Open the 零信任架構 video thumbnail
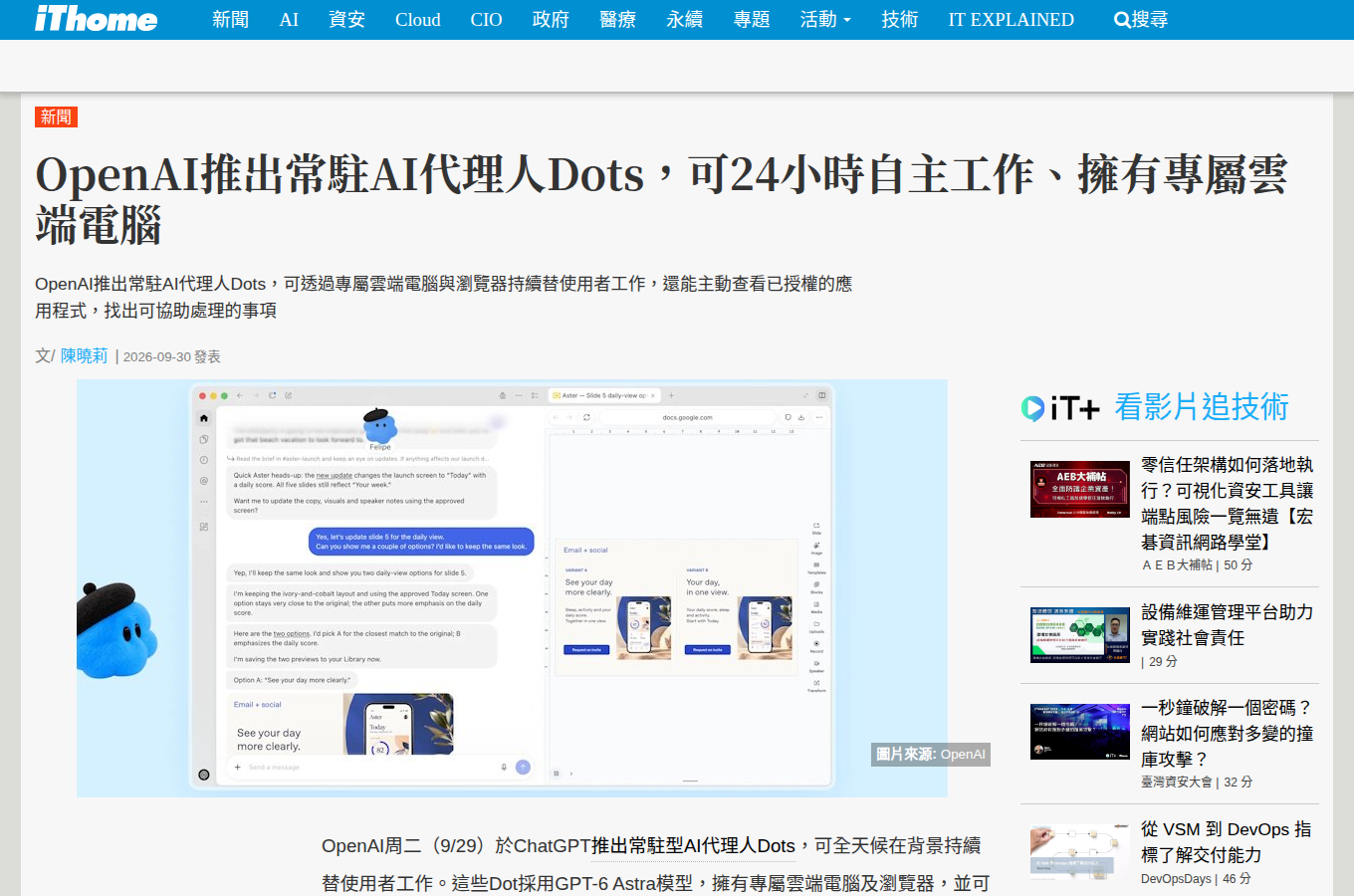The image size is (1354, 896). (x=1080, y=489)
